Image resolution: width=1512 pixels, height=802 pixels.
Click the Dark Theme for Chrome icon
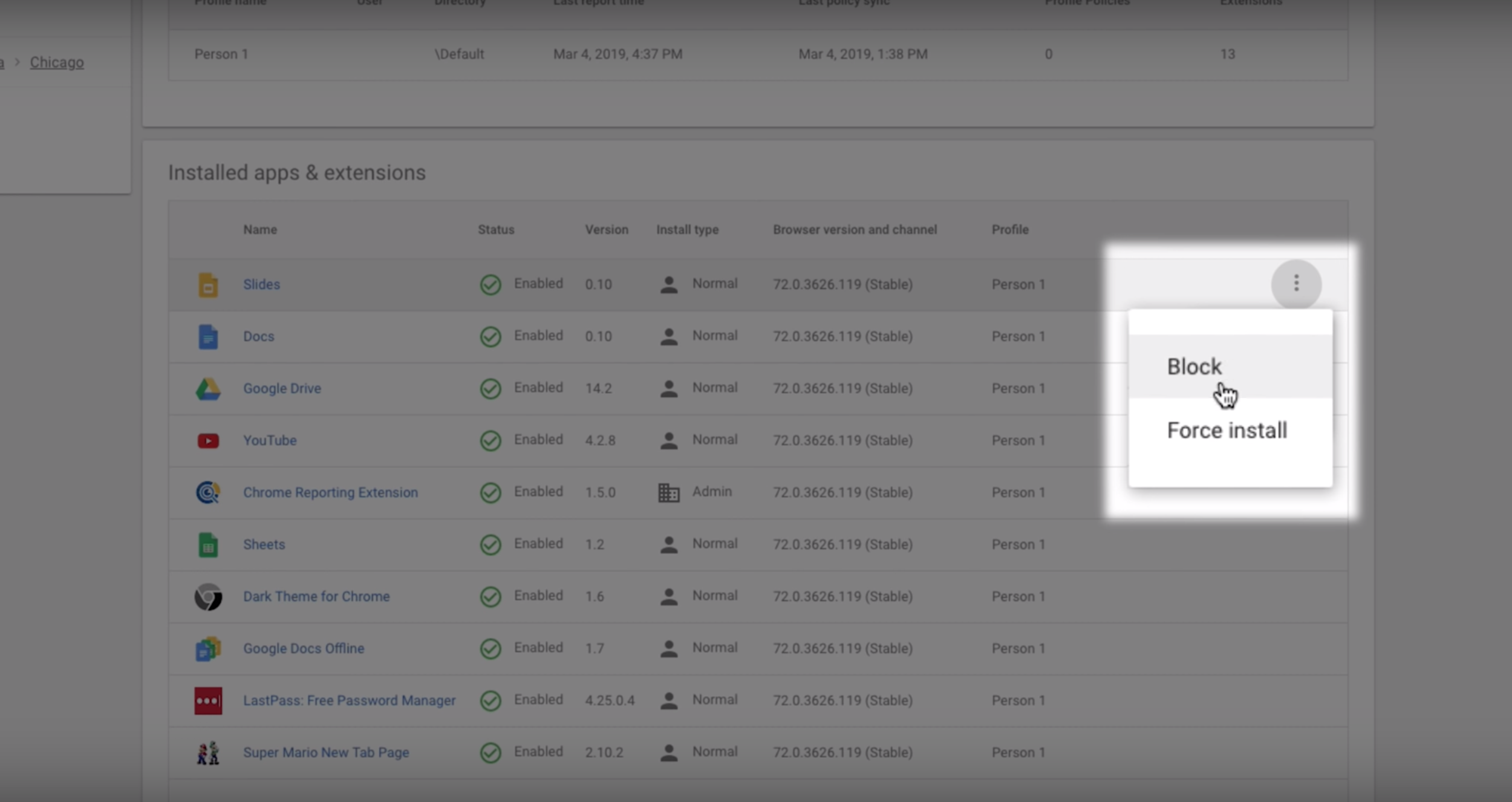207,597
